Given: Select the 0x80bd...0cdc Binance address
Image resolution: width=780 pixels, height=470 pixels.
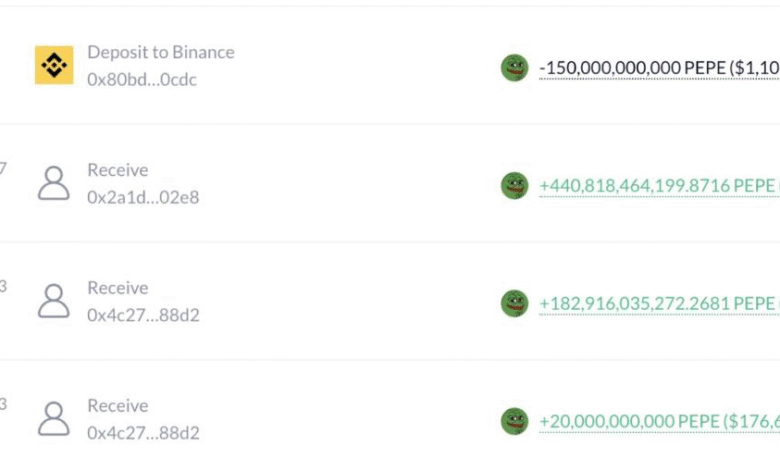Looking at the screenshot, I should click(142, 80).
